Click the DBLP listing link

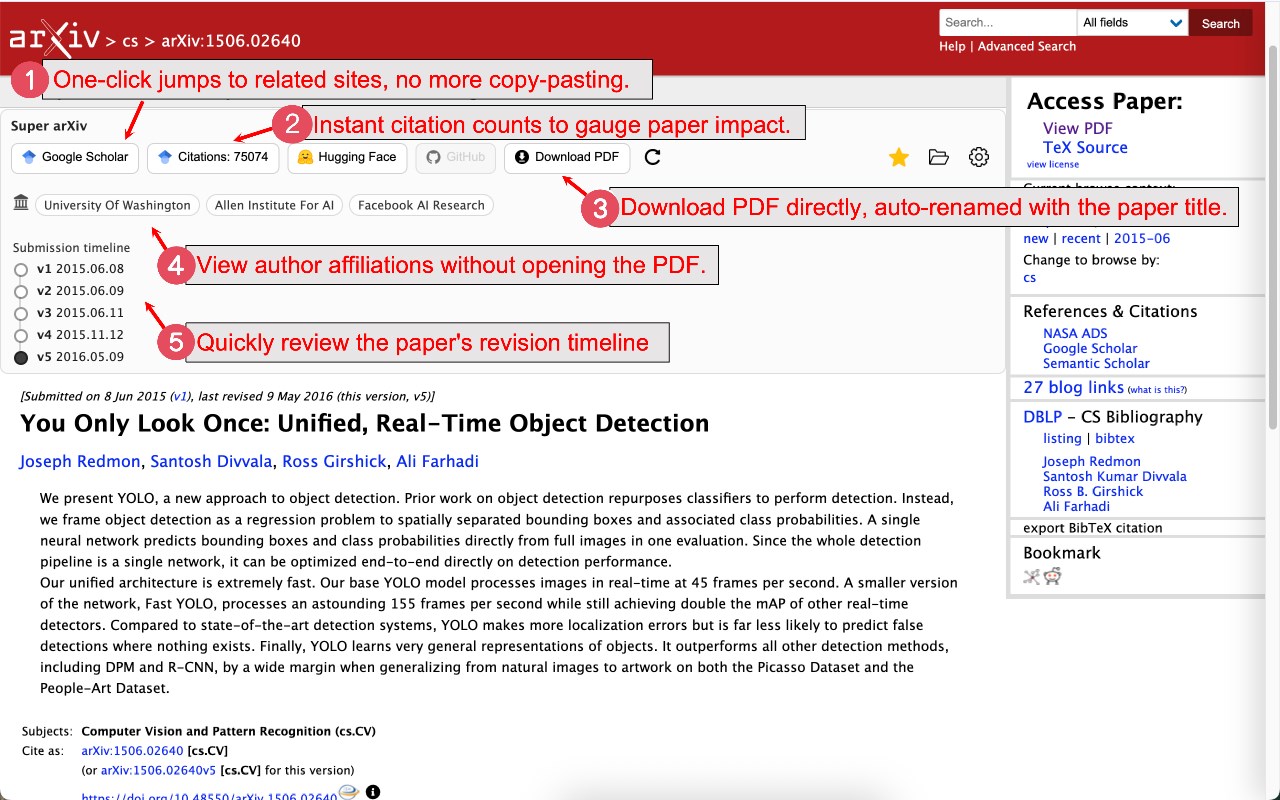[1062, 438]
